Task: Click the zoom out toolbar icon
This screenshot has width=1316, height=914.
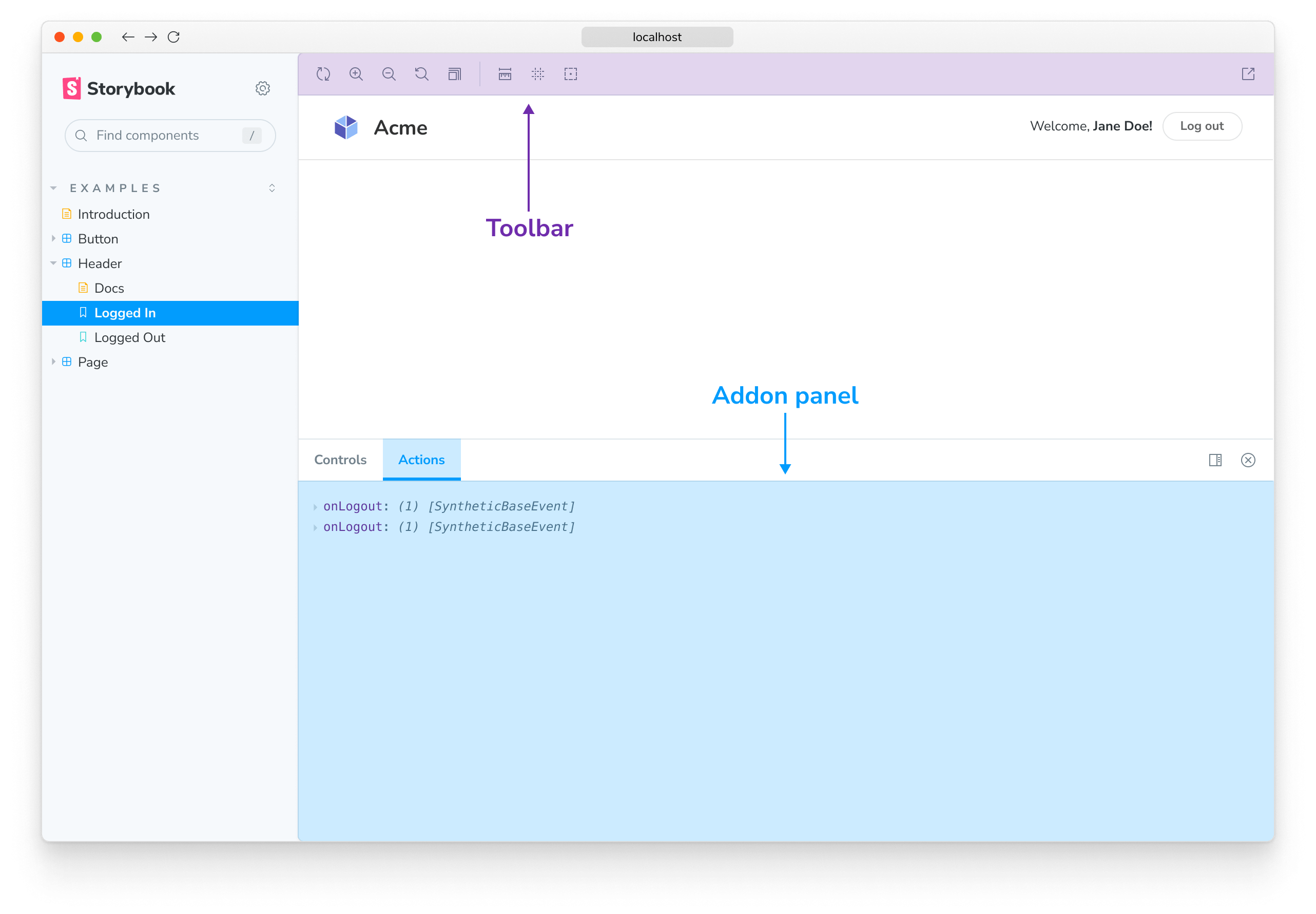Action: click(x=389, y=74)
